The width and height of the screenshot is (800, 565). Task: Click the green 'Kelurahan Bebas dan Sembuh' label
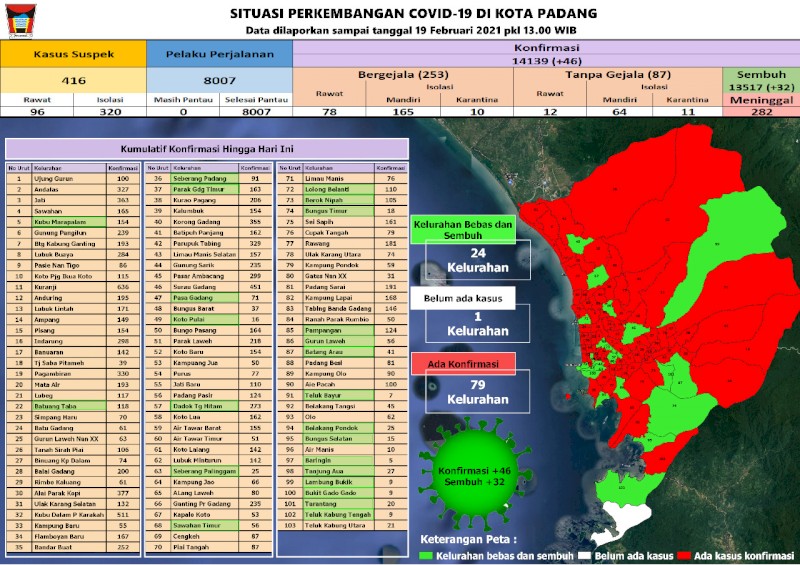pos(463,230)
